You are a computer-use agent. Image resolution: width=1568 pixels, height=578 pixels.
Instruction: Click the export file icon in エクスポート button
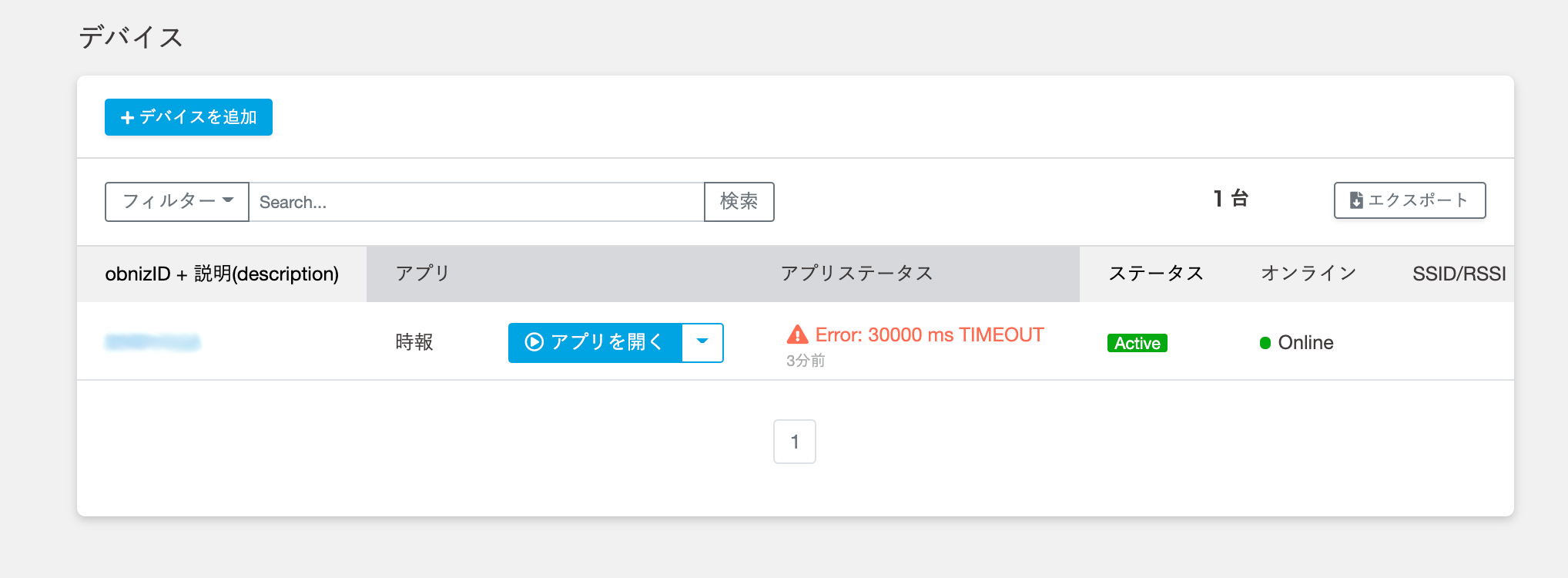1355,199
